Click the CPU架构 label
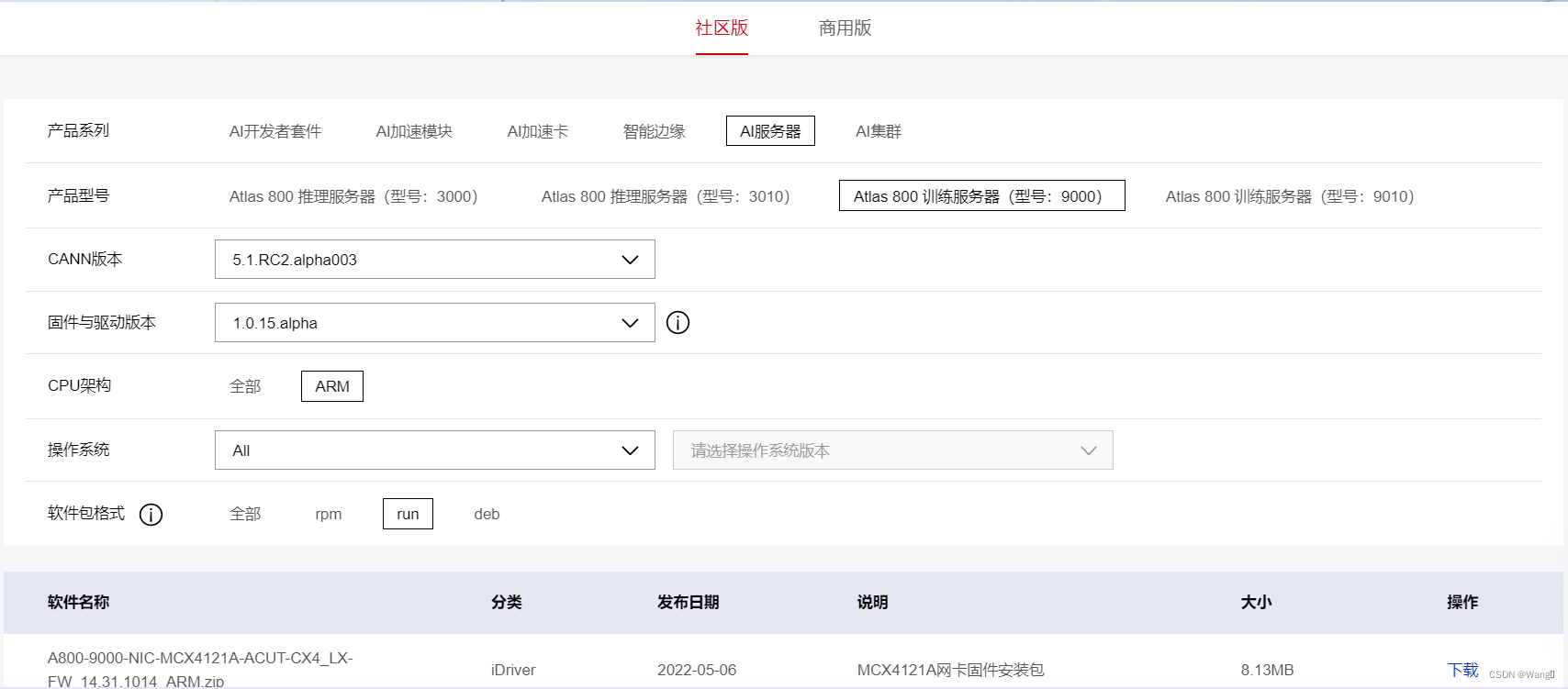Image resolution: width=1568 pixels, height=689 pixels. coord(79,385)
